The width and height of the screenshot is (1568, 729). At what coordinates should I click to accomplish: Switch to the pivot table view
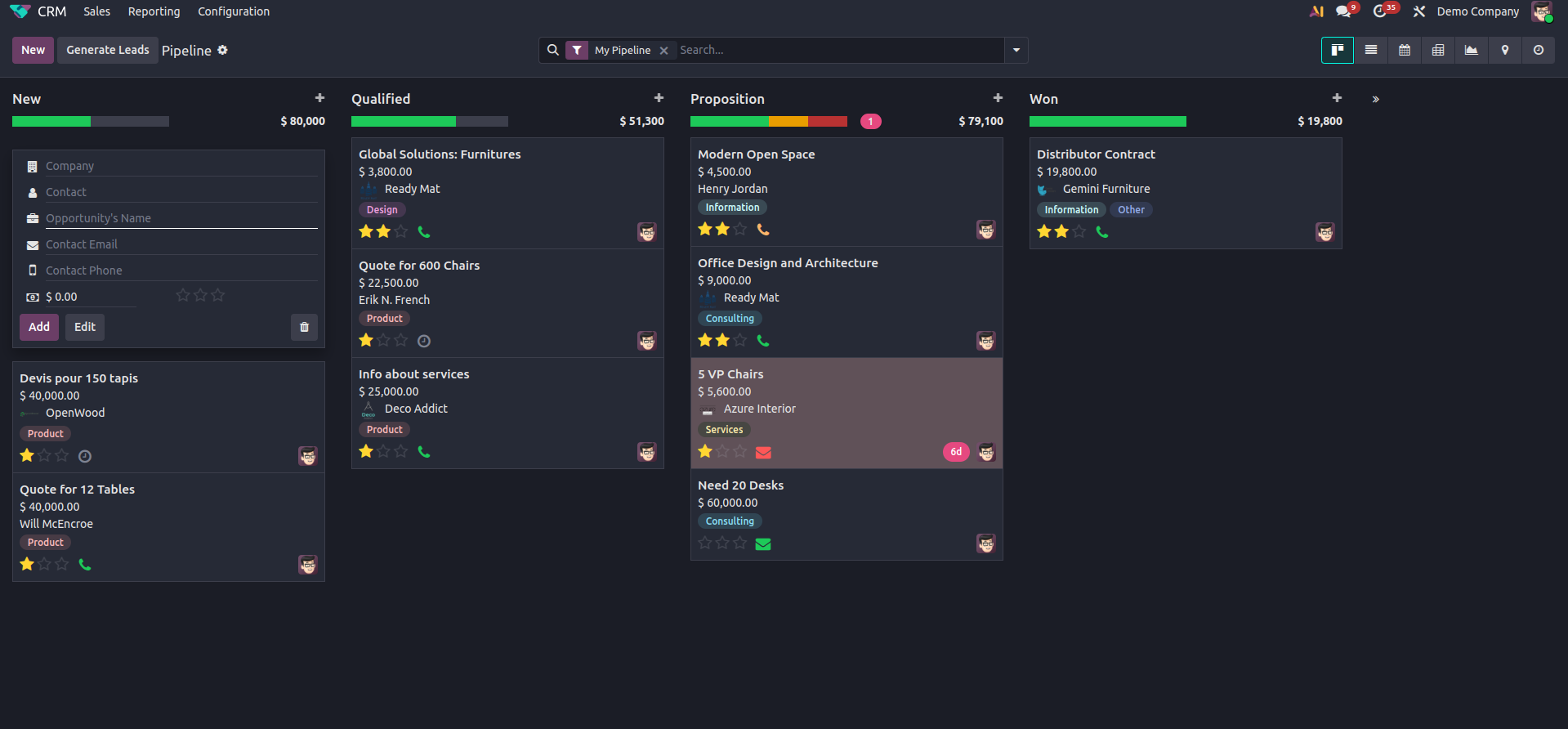[x=1438, y=51]
